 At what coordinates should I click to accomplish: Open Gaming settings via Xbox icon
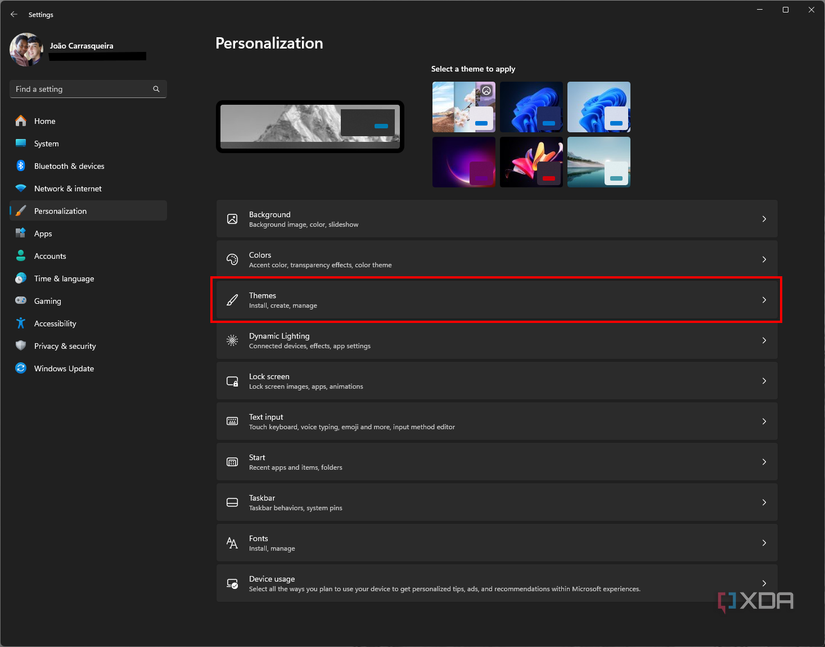[21, 301]
